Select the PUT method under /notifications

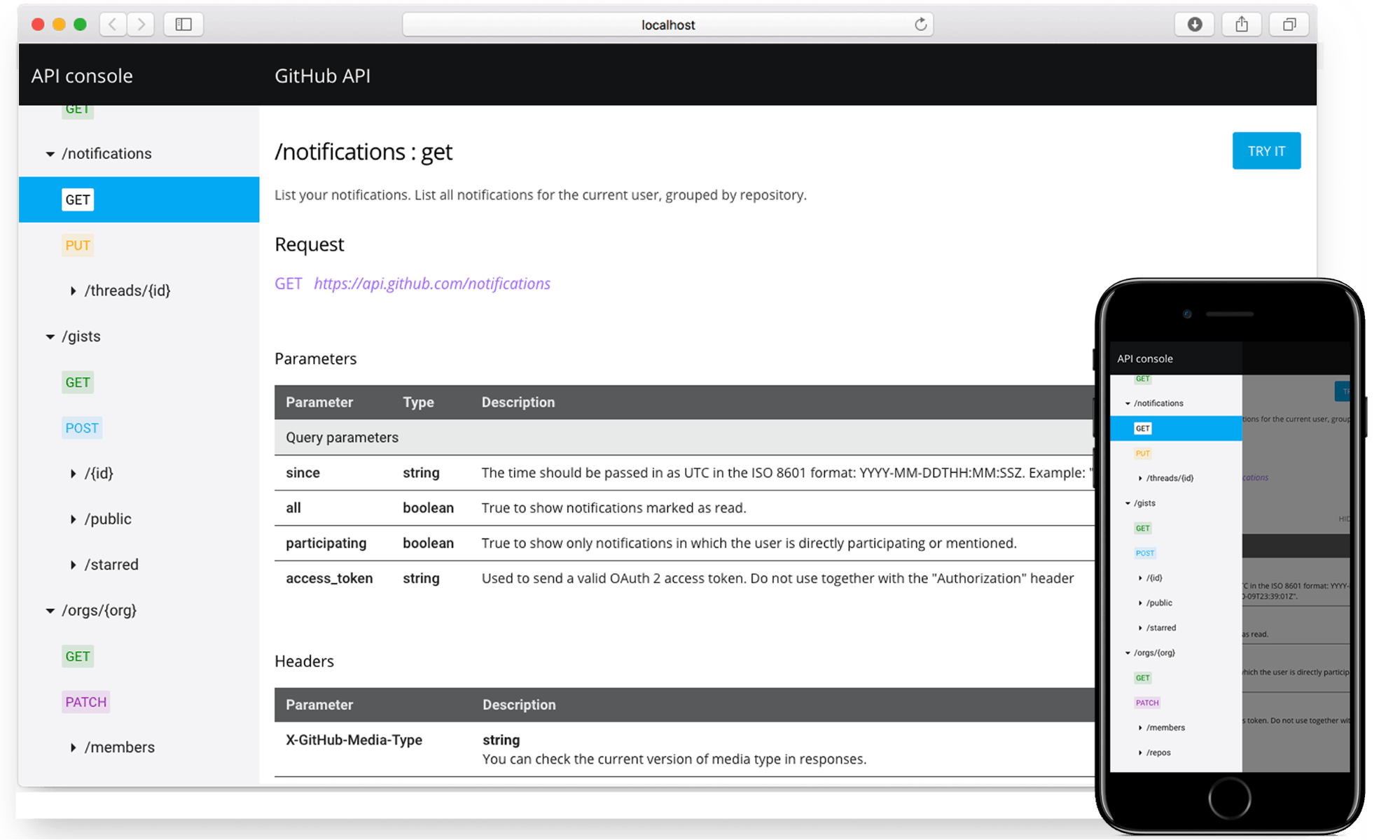tap(78, 246)
